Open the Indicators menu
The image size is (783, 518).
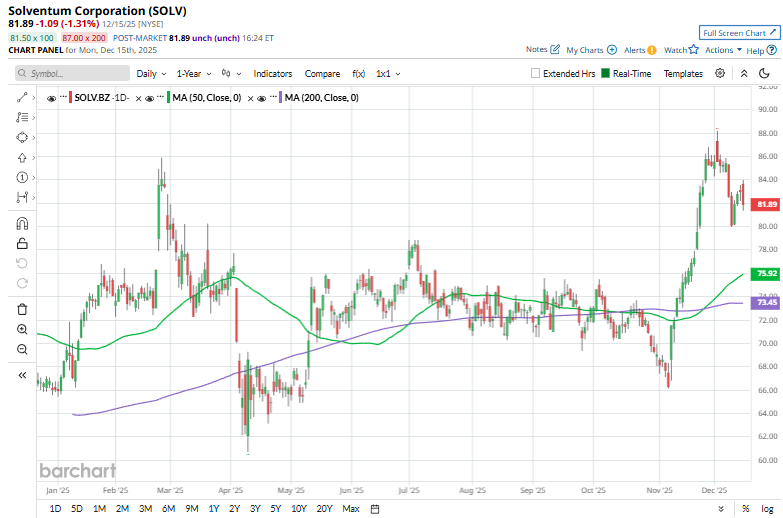[x=273, y=73]
